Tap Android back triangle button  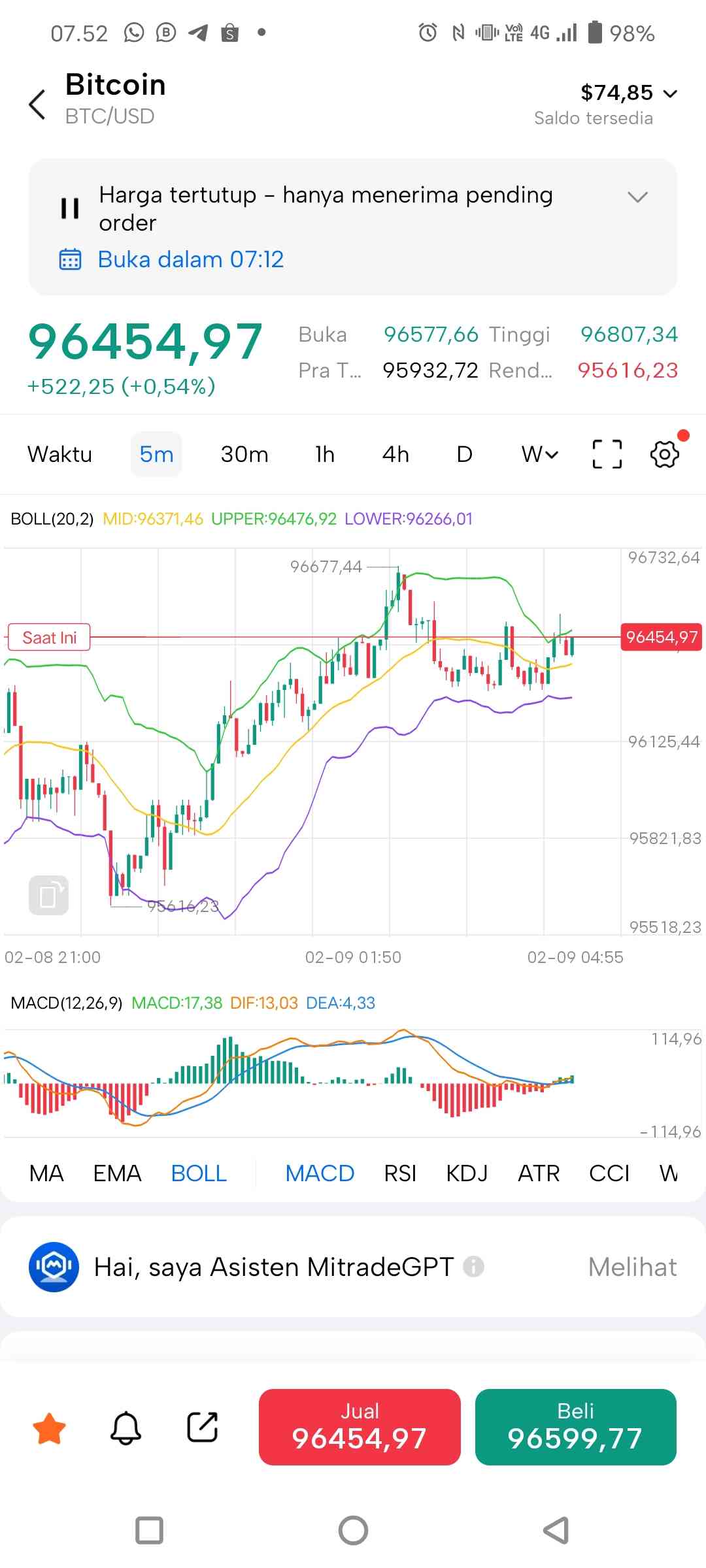pos(556,1530)
